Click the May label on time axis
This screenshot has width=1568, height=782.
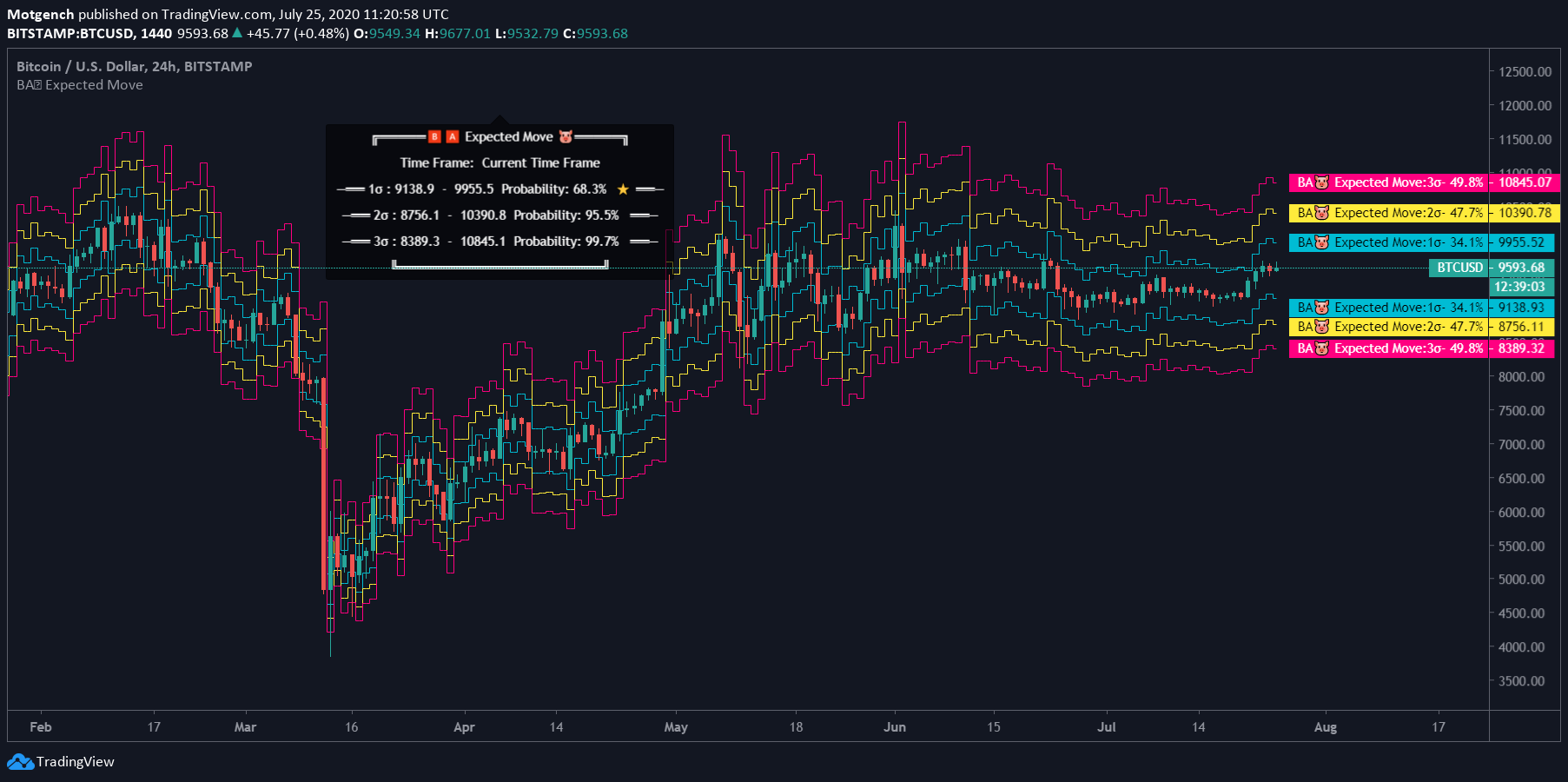[x=676, y=727]
